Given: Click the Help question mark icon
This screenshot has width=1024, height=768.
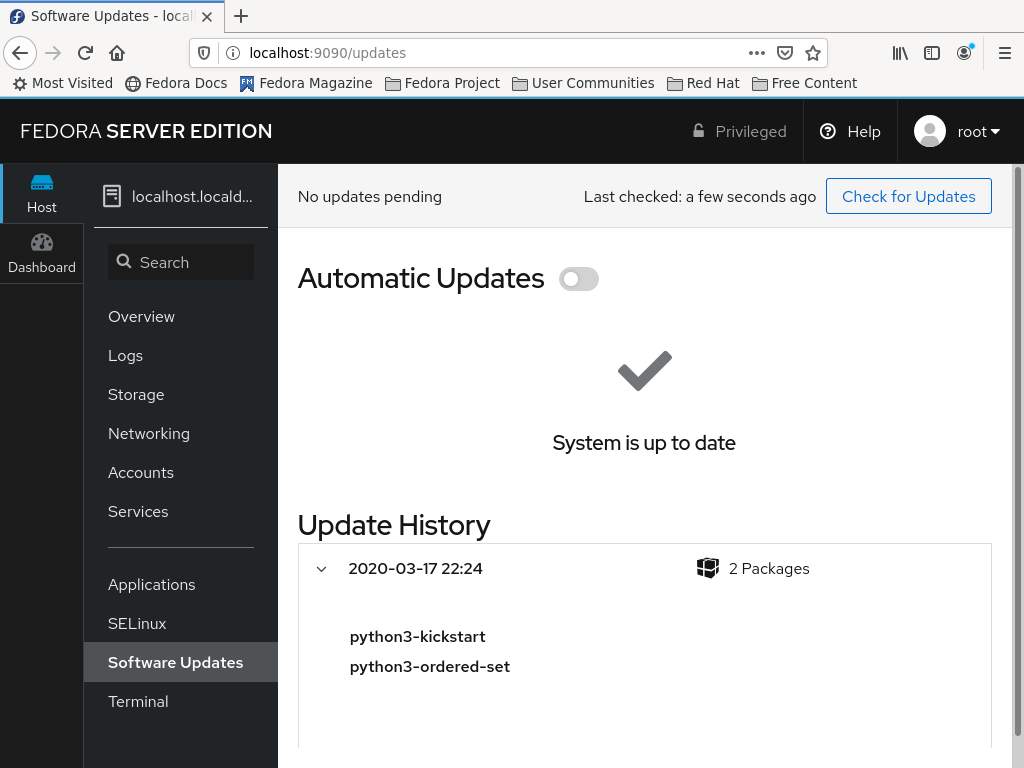Looking at the screenshot, I should point(827,131).
